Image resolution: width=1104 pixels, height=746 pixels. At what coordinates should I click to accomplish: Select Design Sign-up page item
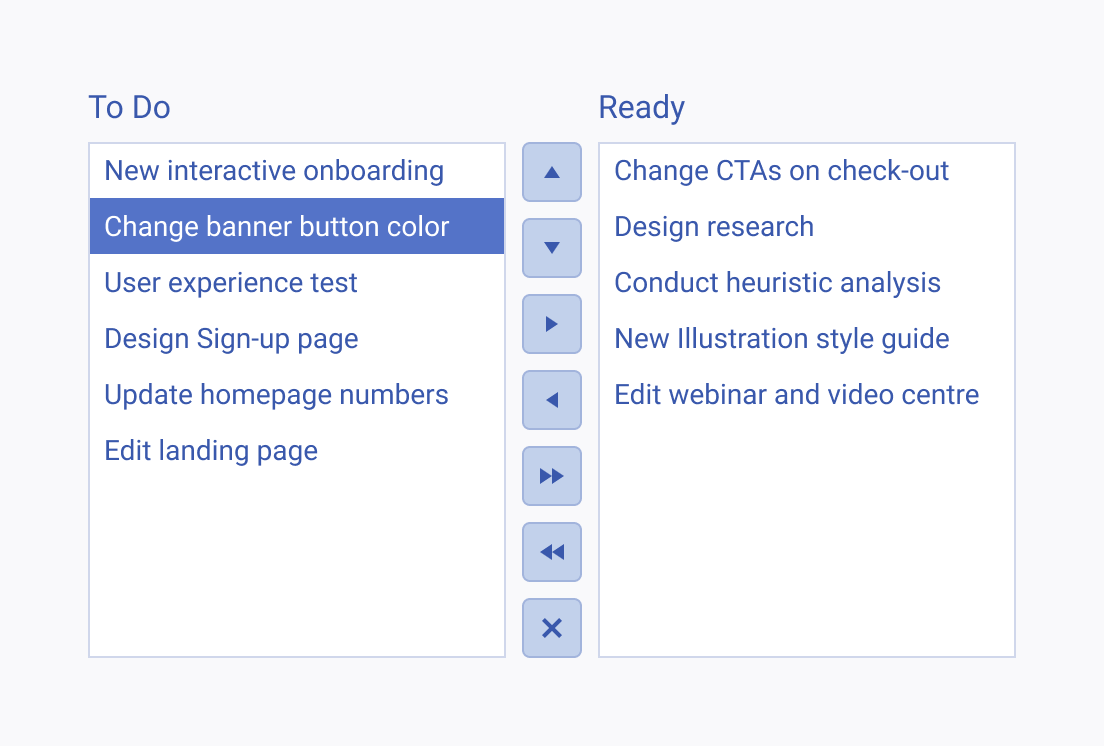click(x=297, y=339)
